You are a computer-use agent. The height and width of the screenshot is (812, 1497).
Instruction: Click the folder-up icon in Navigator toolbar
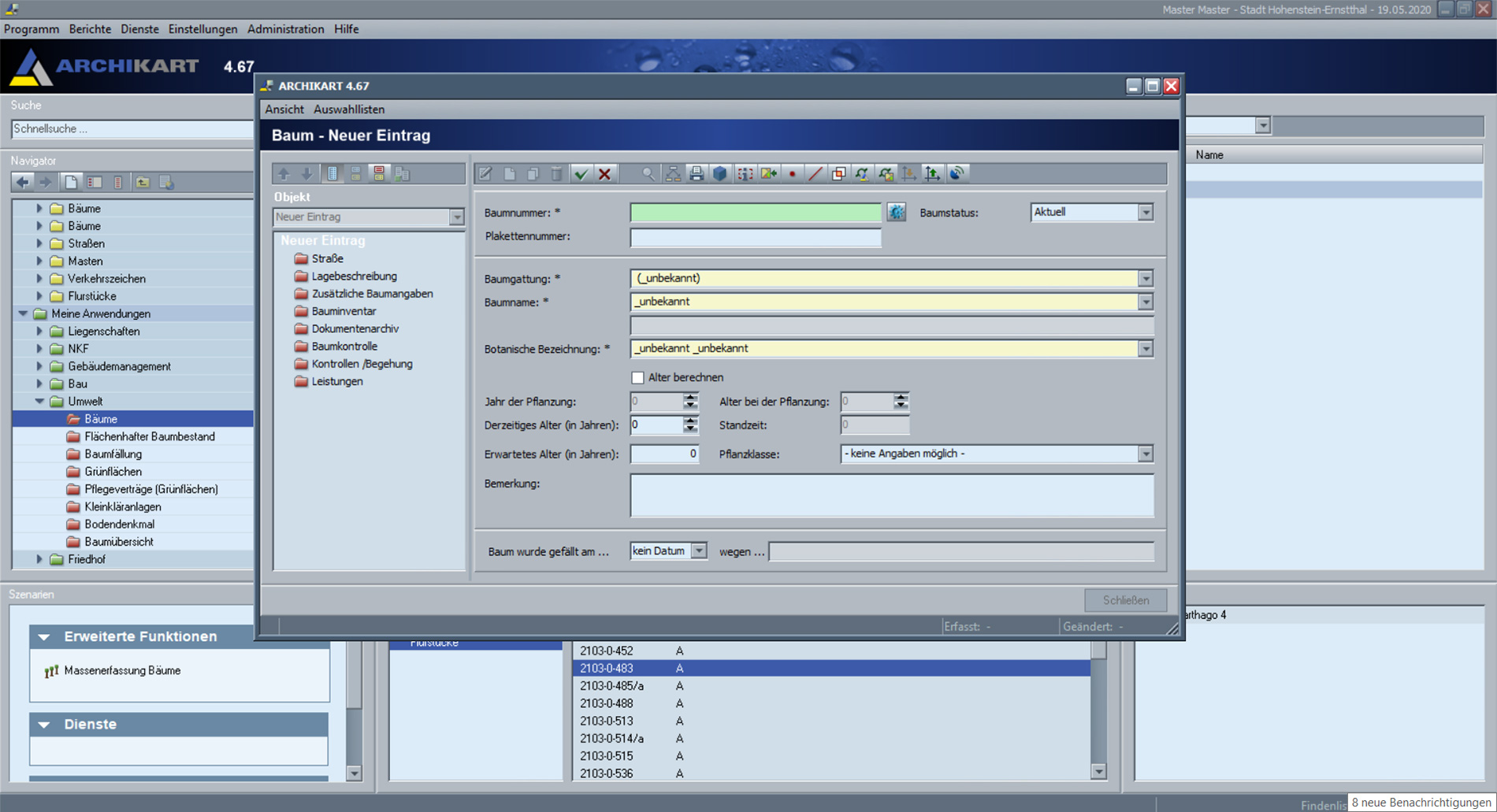[143, 183]
